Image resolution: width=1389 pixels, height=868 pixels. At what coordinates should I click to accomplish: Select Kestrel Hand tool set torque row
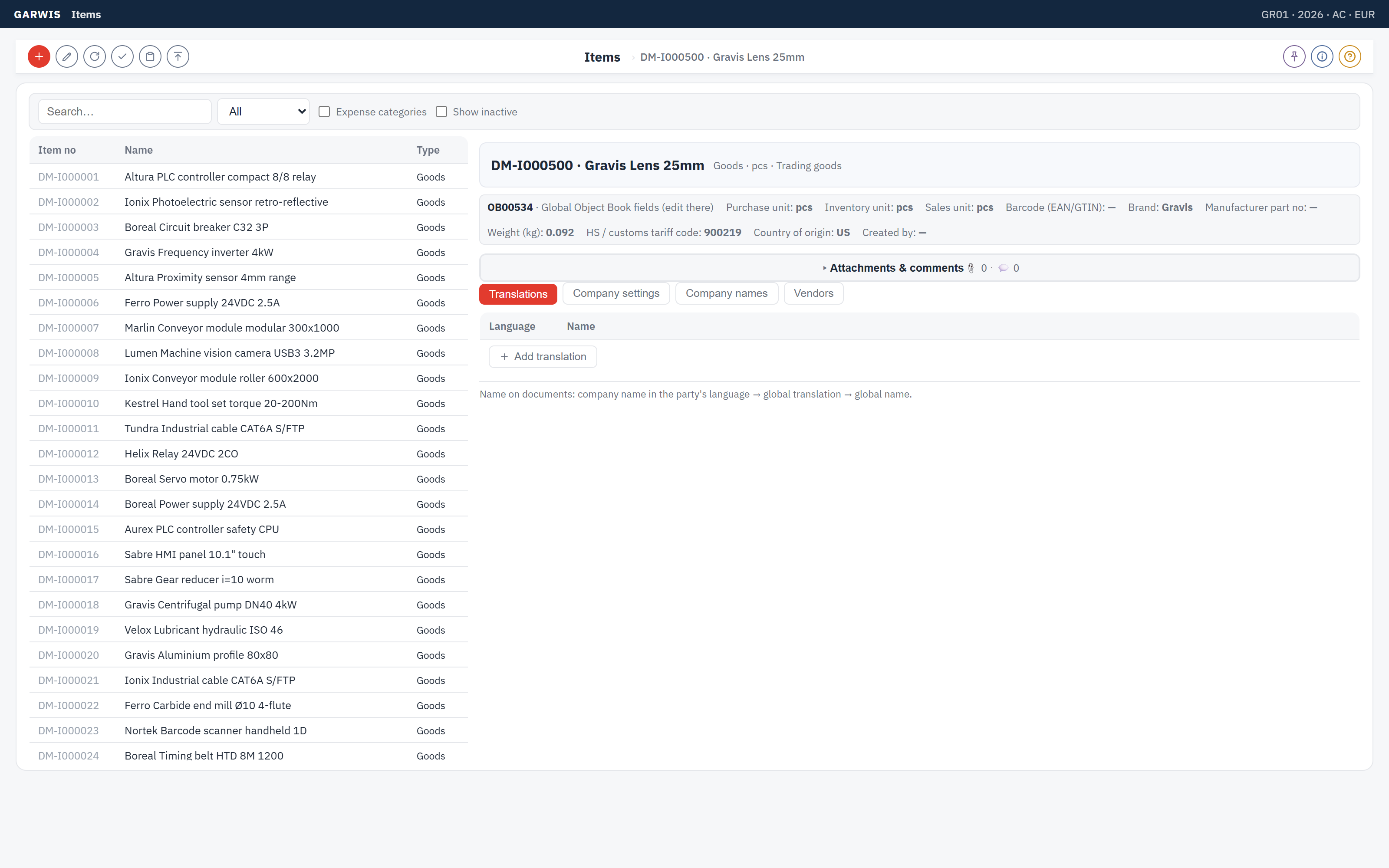pyautogui.click(x=249, y=404)
